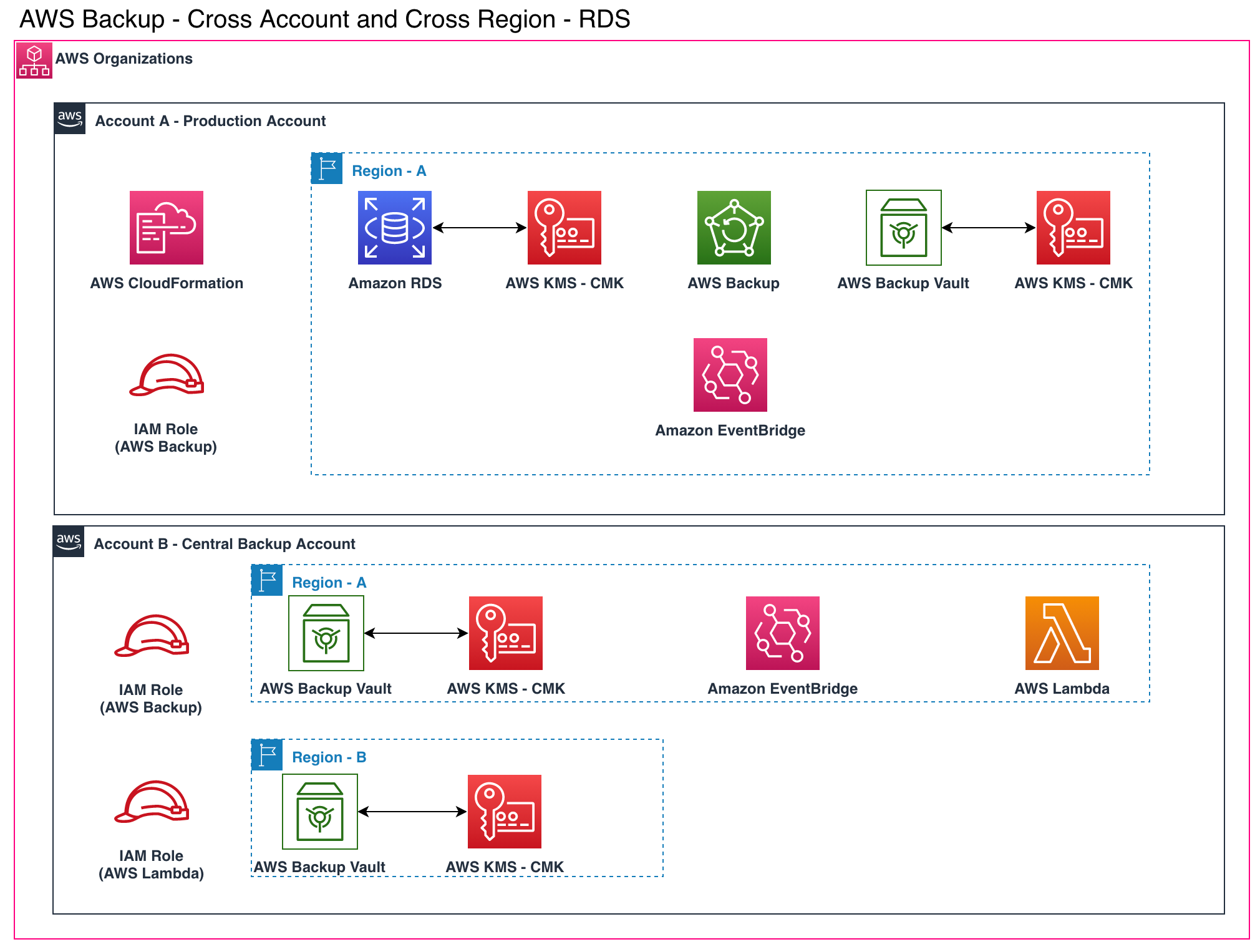Select the AWS CloudFormation icon

click(x=167, y=228)
